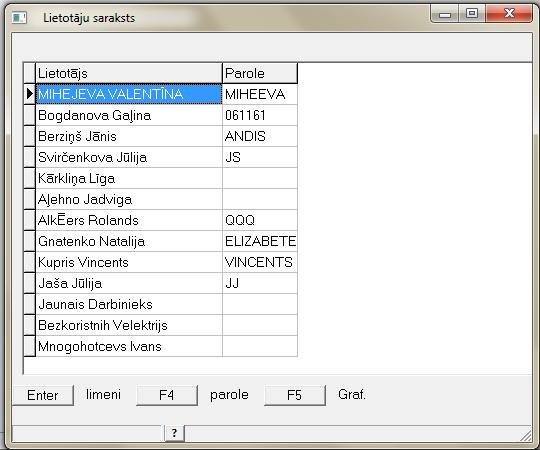The width and height of the screenshot is (540, 450).
Task: Click the QQQ password cell
Action: (x=260, y=220)
